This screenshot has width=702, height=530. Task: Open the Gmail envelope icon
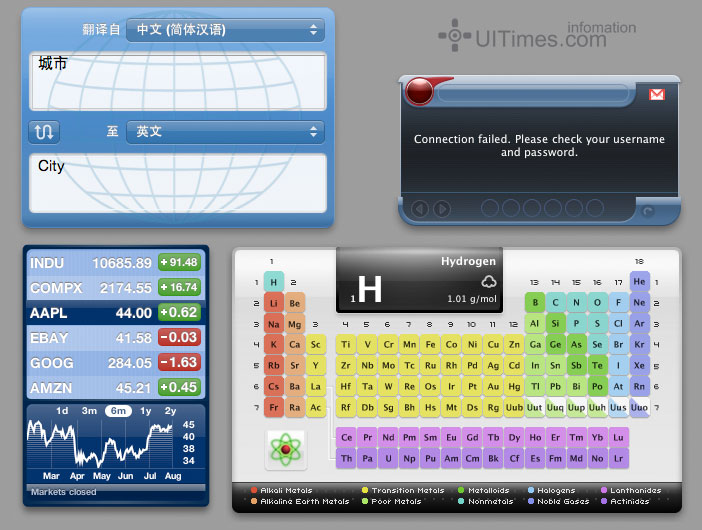(x=657, y=94)
